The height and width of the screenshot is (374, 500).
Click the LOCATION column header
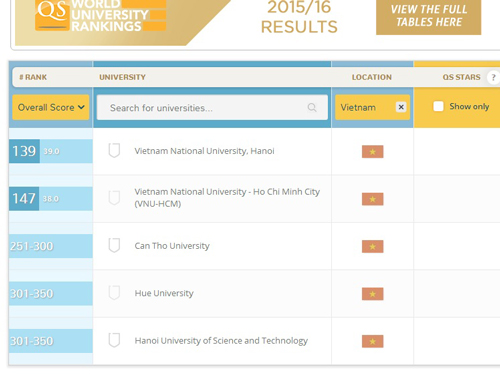click(372, 77)
